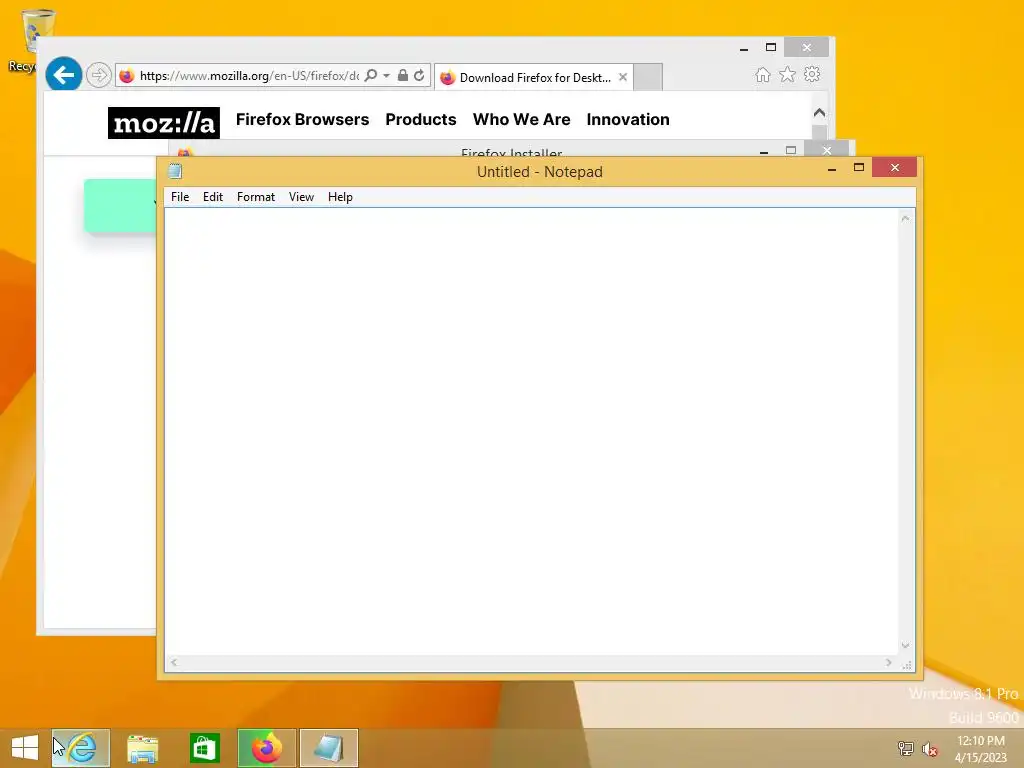Click the Firefox installer taskbar icon

click(266, 748)
